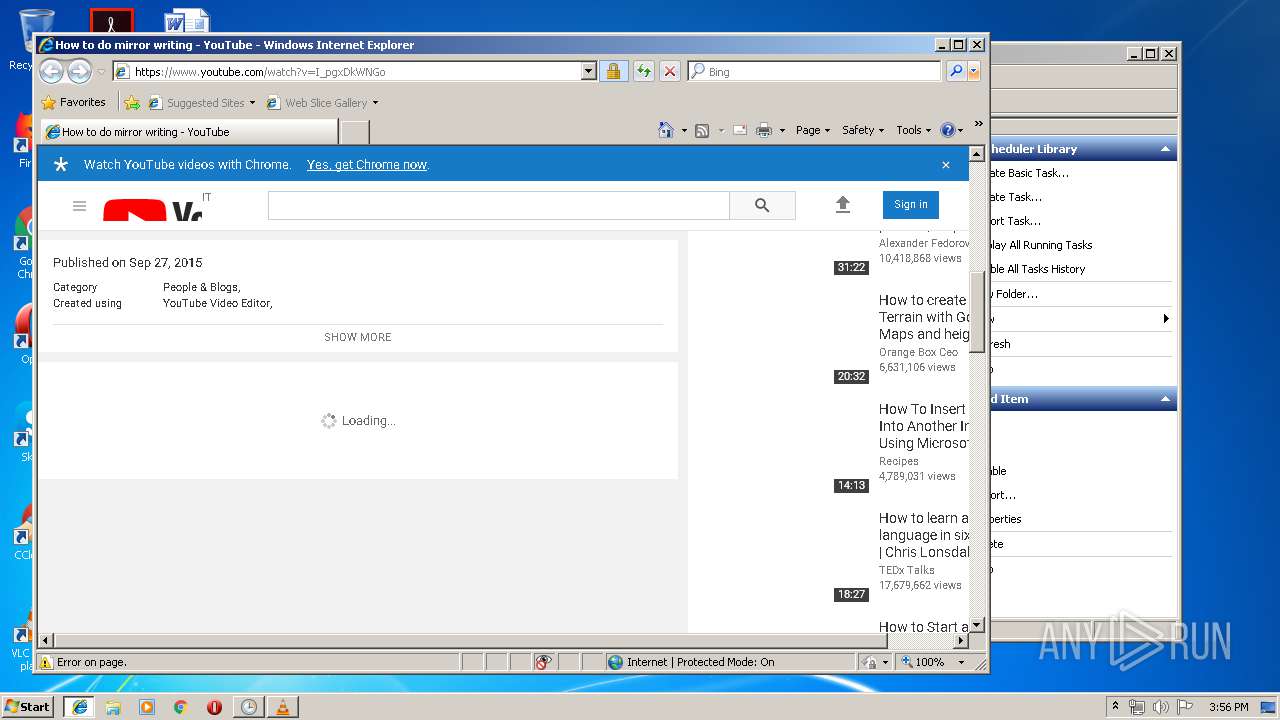1280x720 pixels.
Task: Open the Help question mark icon
Action: (x=948, y=130)
